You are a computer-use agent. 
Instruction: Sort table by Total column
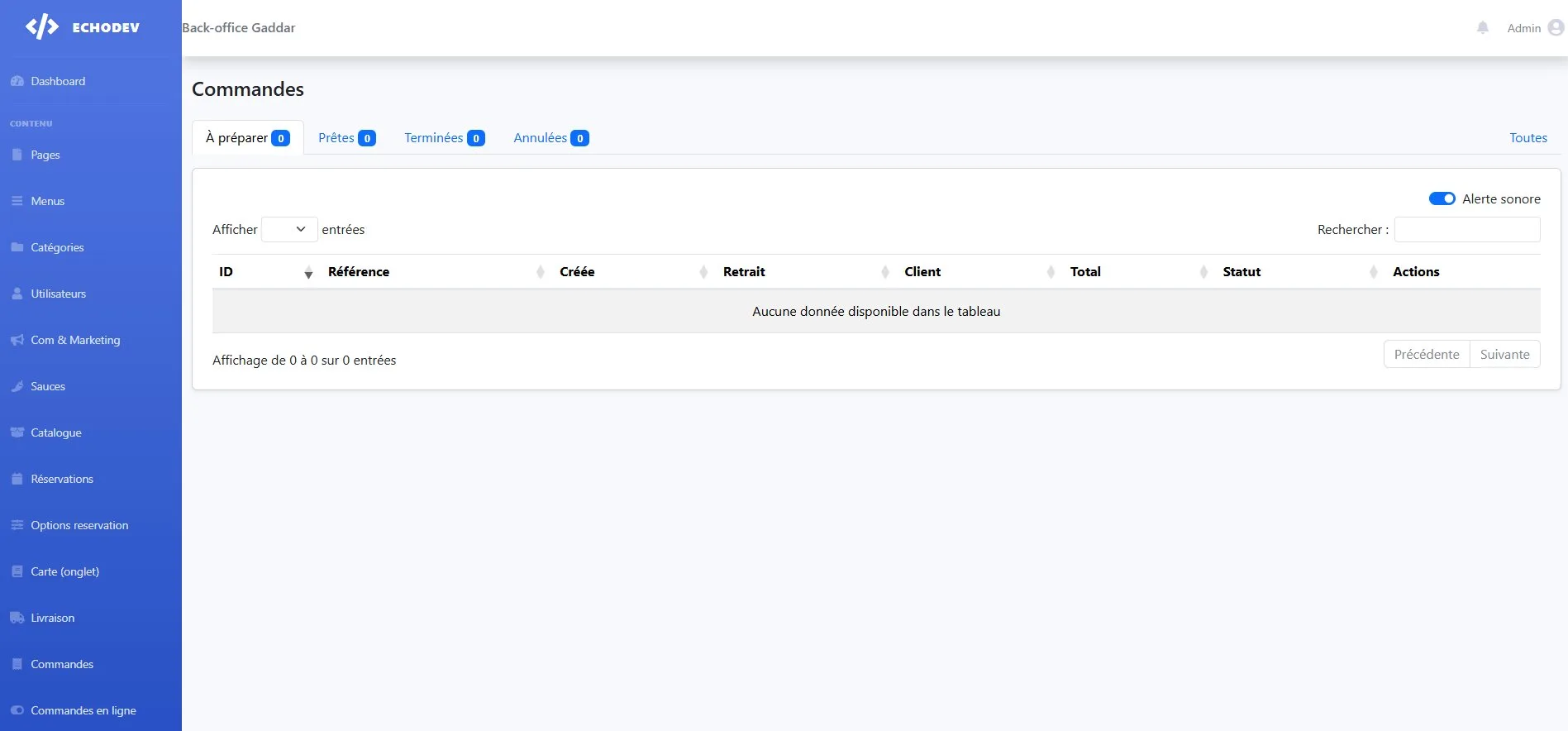(1140, 271)
